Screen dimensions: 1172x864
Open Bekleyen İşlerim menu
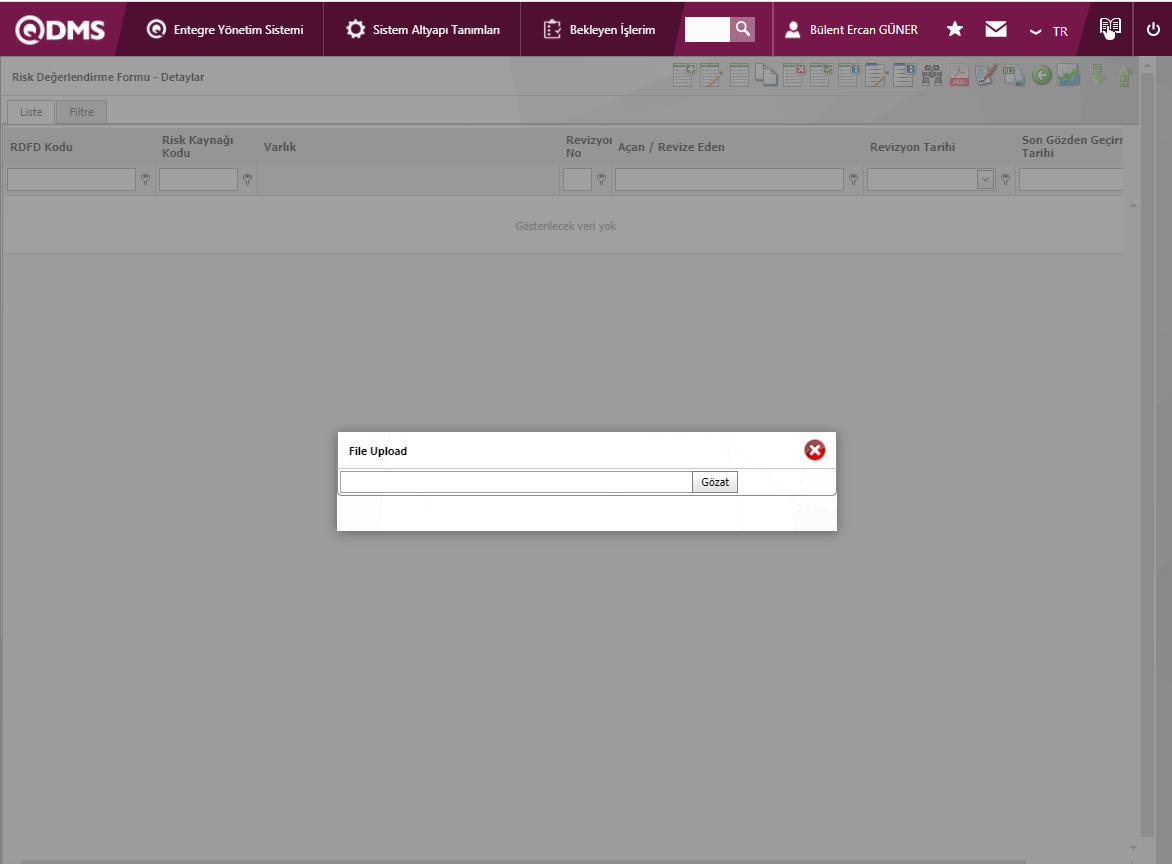coord(600,29)
